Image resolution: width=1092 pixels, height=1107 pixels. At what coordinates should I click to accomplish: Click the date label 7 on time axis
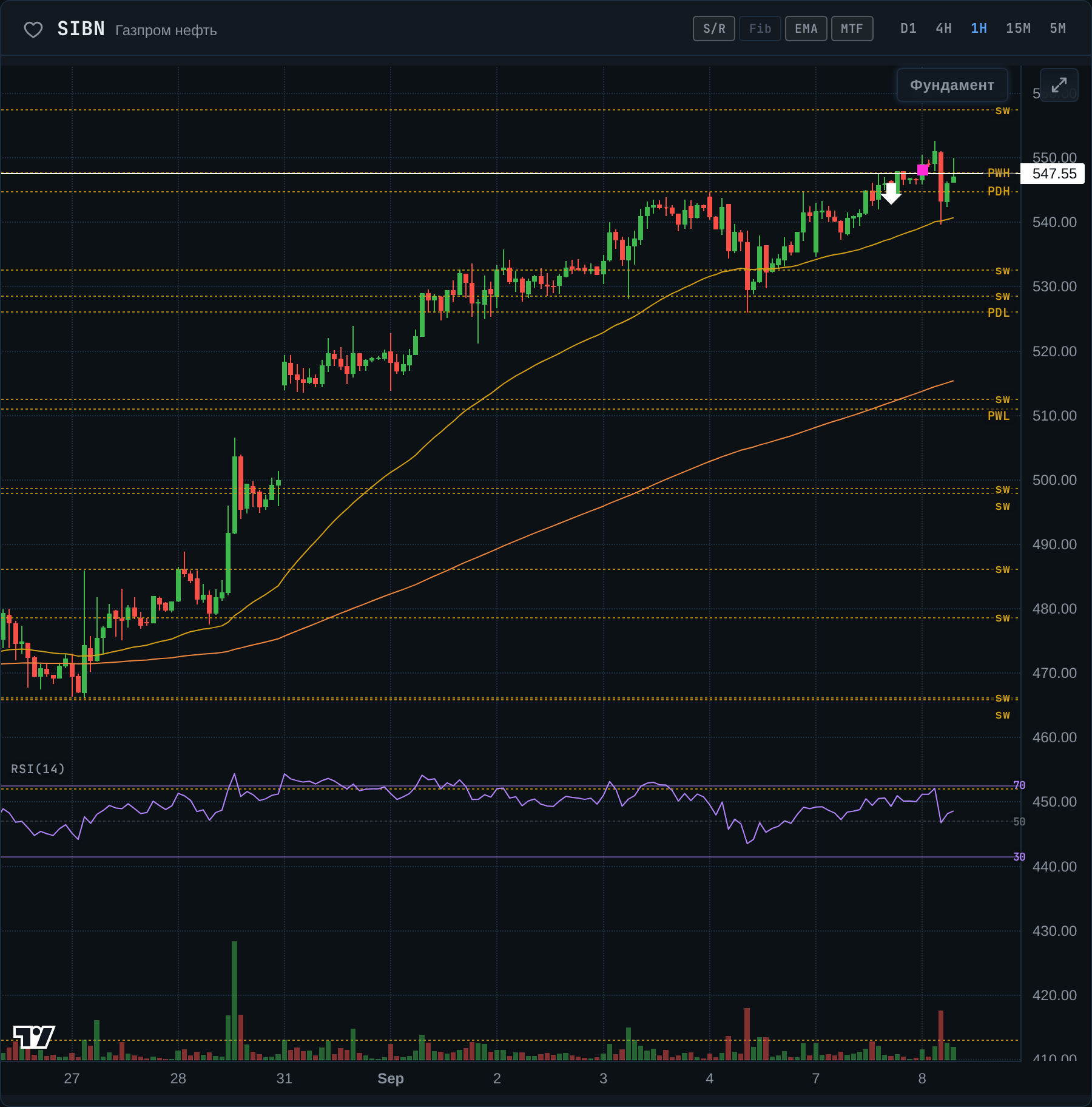click(x=816, y=1078)
